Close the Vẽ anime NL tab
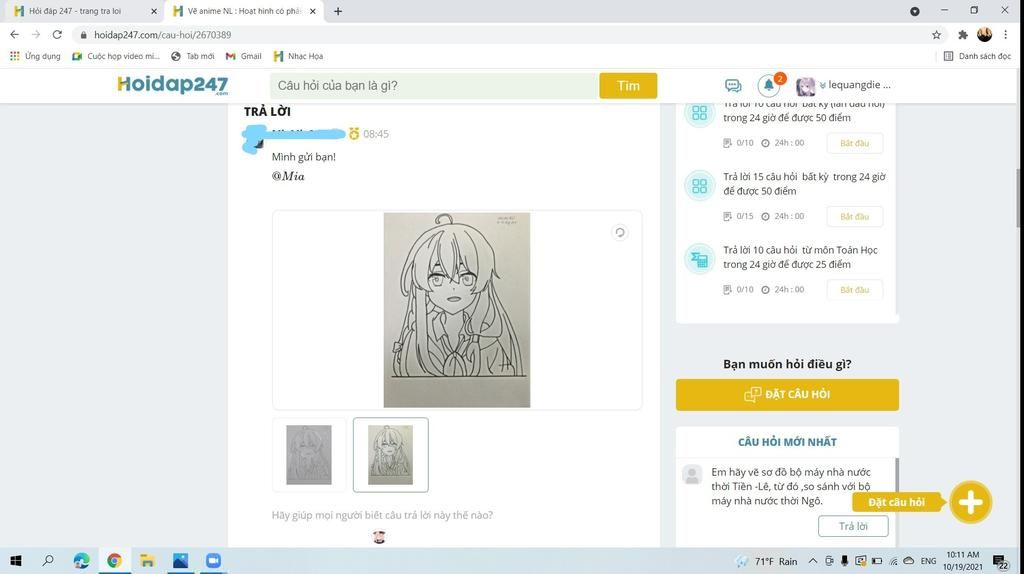Image resolution: width=1024 pixels, height=574 pixels. coord(313,11)
